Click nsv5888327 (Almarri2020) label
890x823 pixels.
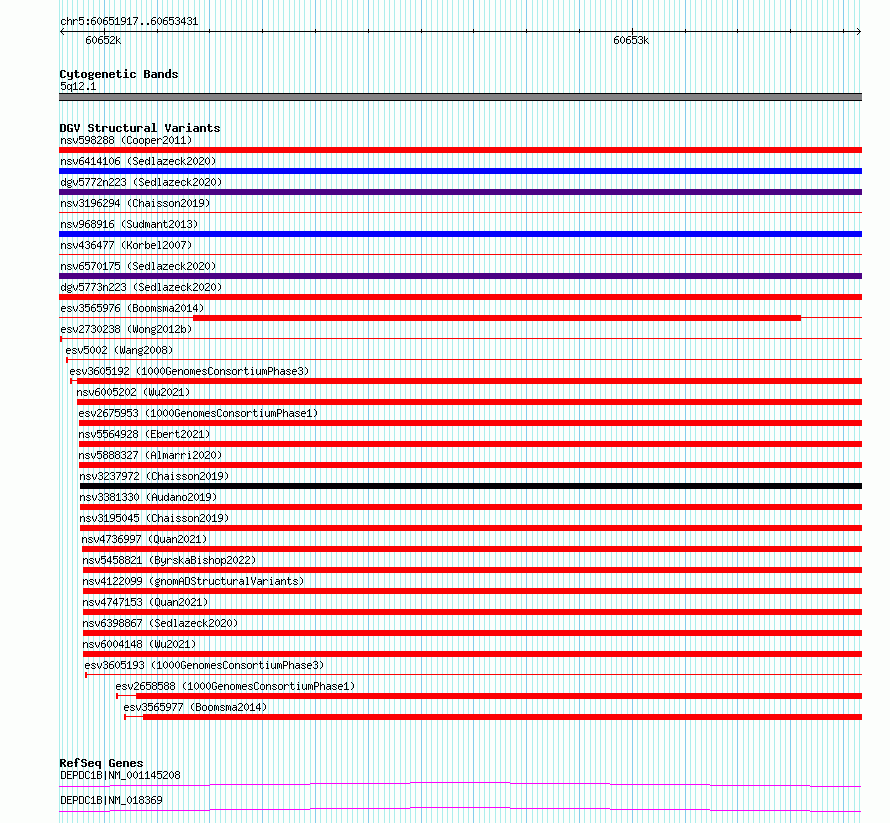click(150, 455)
